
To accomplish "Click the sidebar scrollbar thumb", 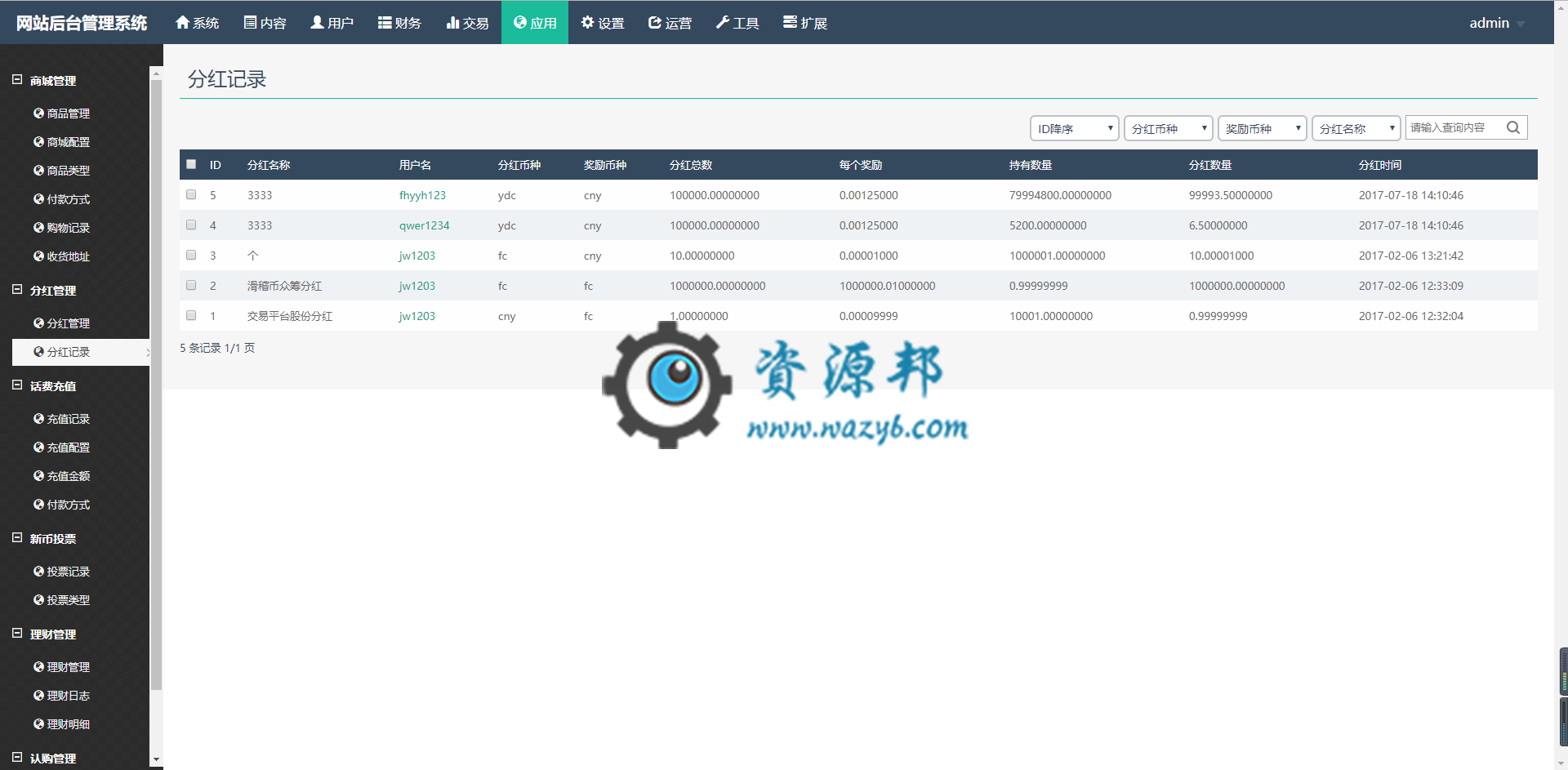I will 156,384.
